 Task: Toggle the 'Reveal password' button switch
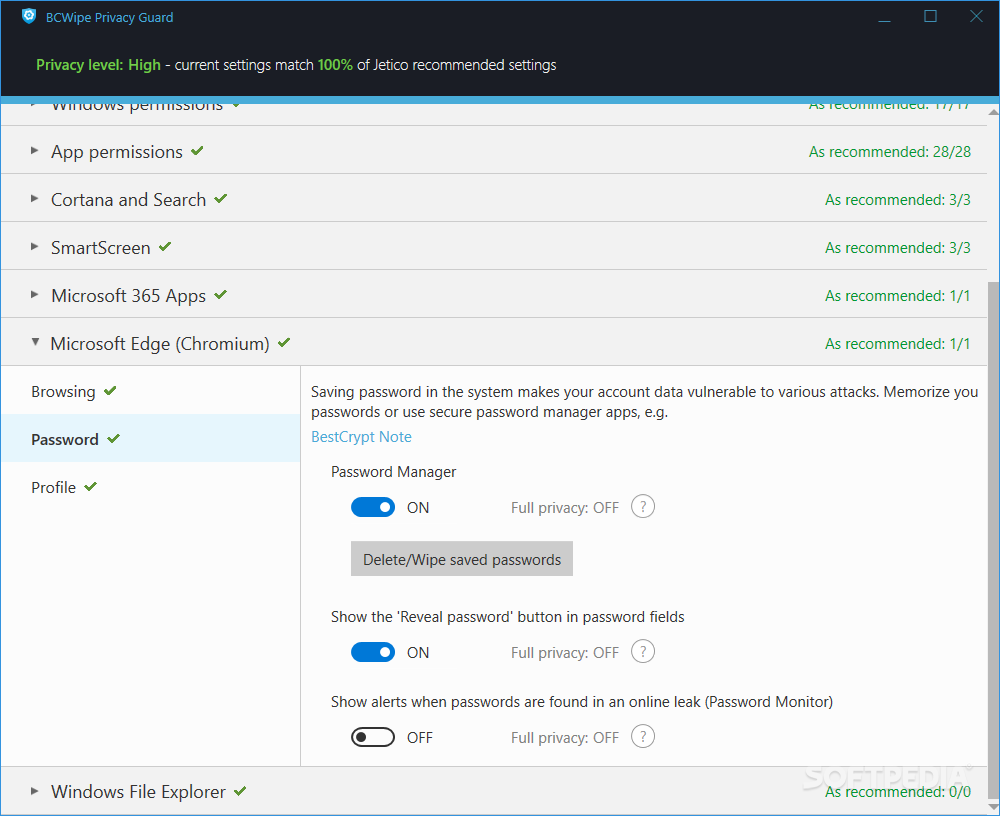(x=373, y=652)
